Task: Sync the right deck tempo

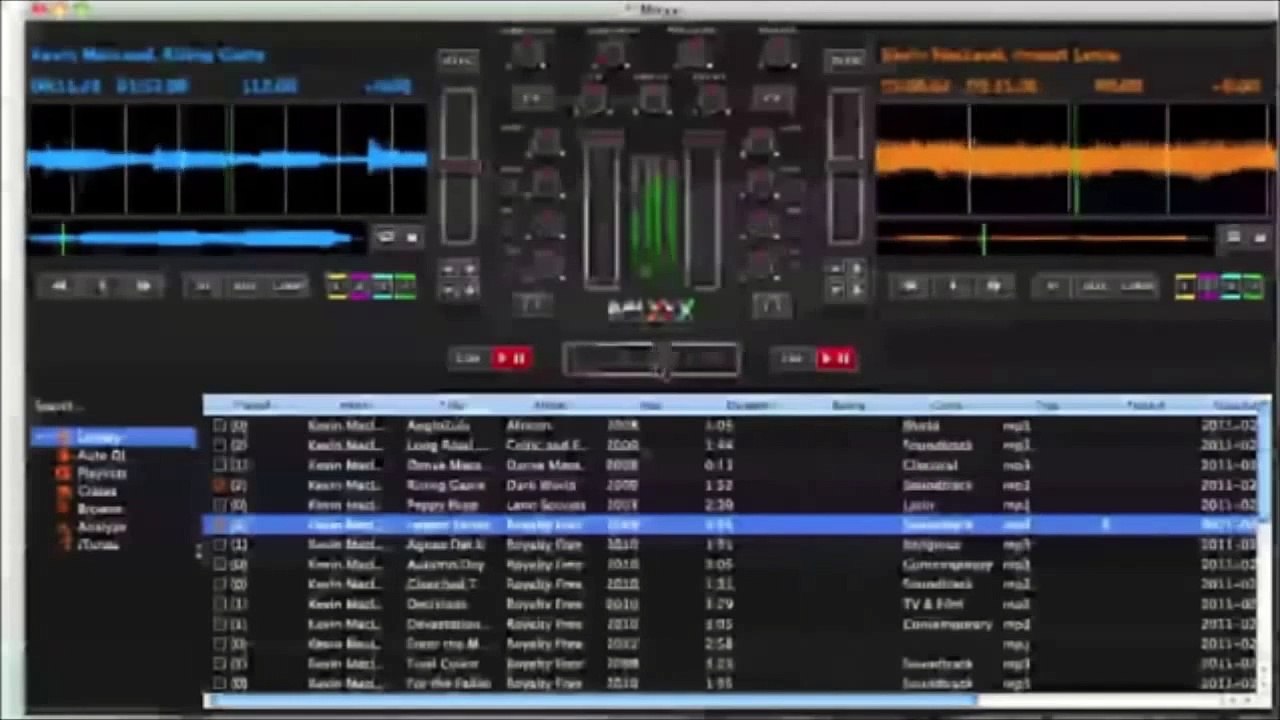Action: (846, 61)
